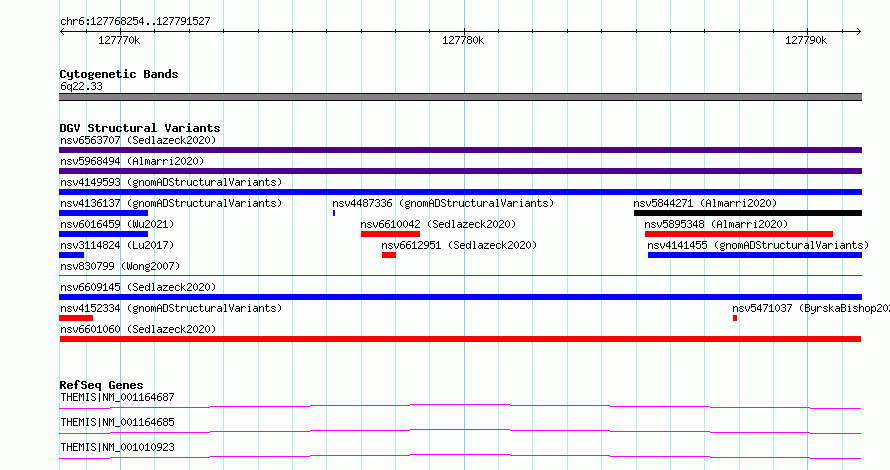
Task: Open nsv4149593 (gnomADStructuralVariants) label
Action: (171, 182)
